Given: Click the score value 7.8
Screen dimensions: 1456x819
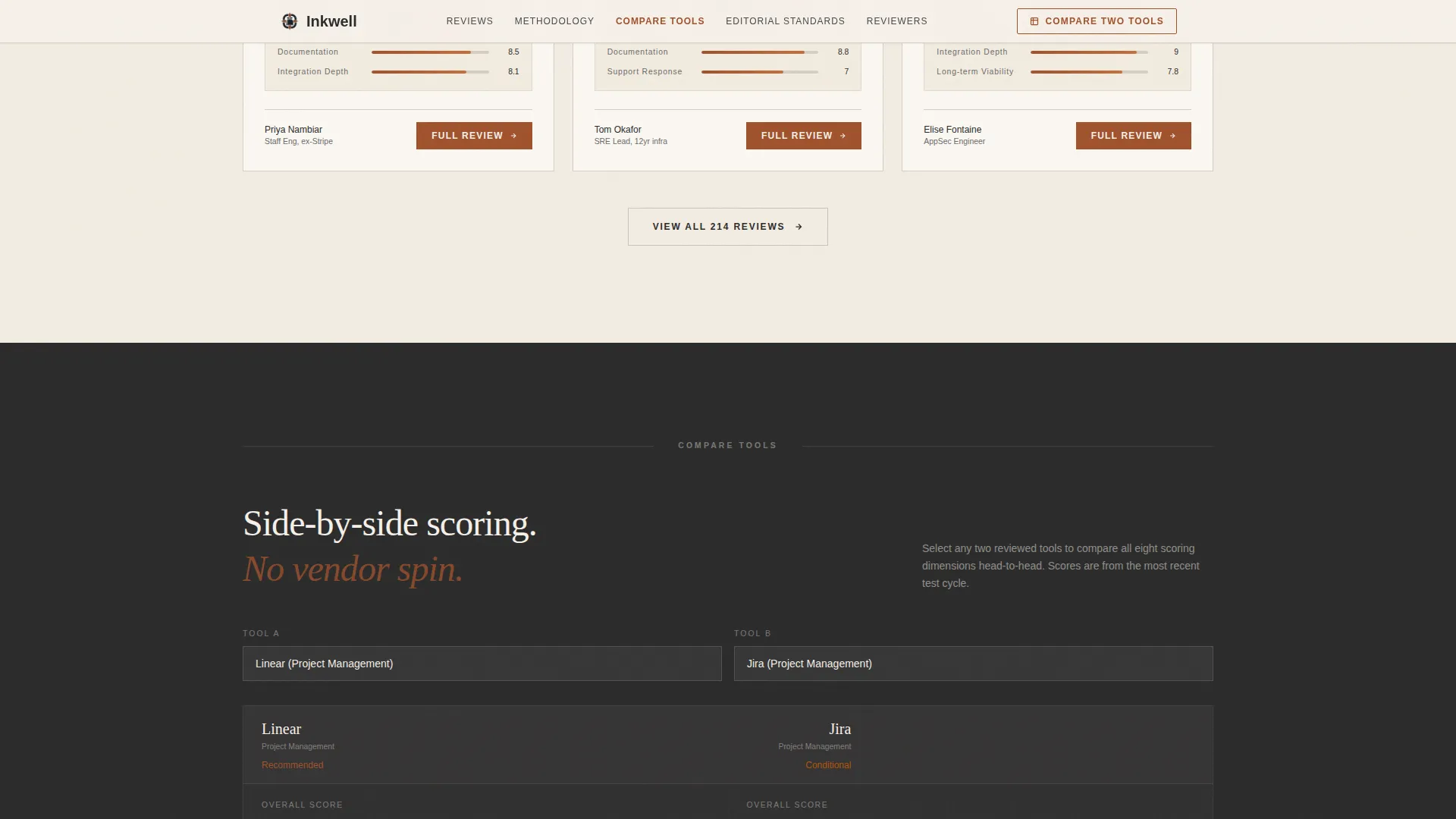Looking at the screenshot, I should 1173,72.
